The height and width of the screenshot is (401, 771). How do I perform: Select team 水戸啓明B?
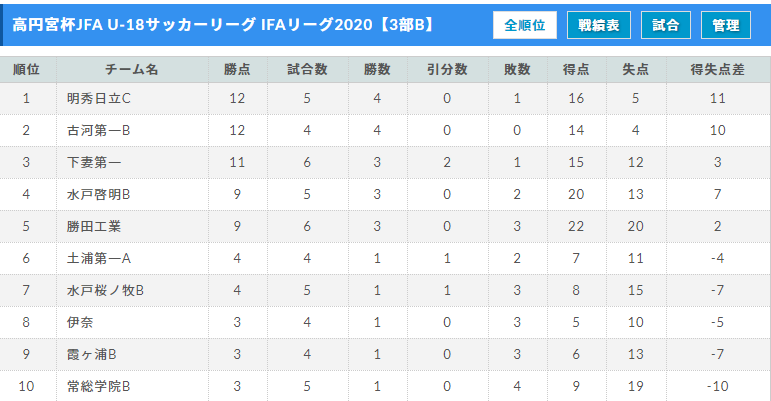[98, 194]
